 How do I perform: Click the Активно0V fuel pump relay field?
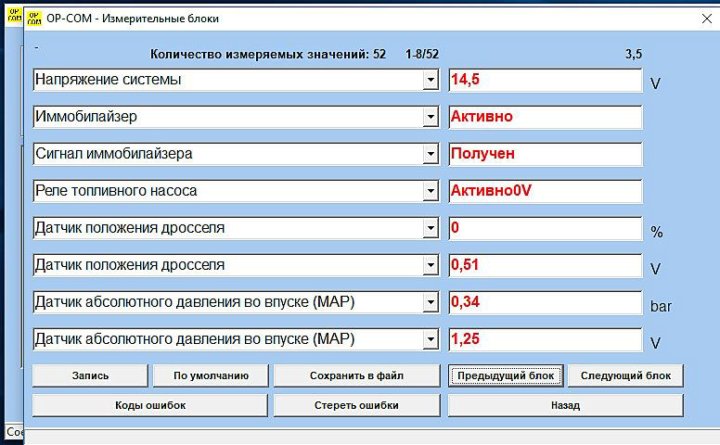(544, 191)
